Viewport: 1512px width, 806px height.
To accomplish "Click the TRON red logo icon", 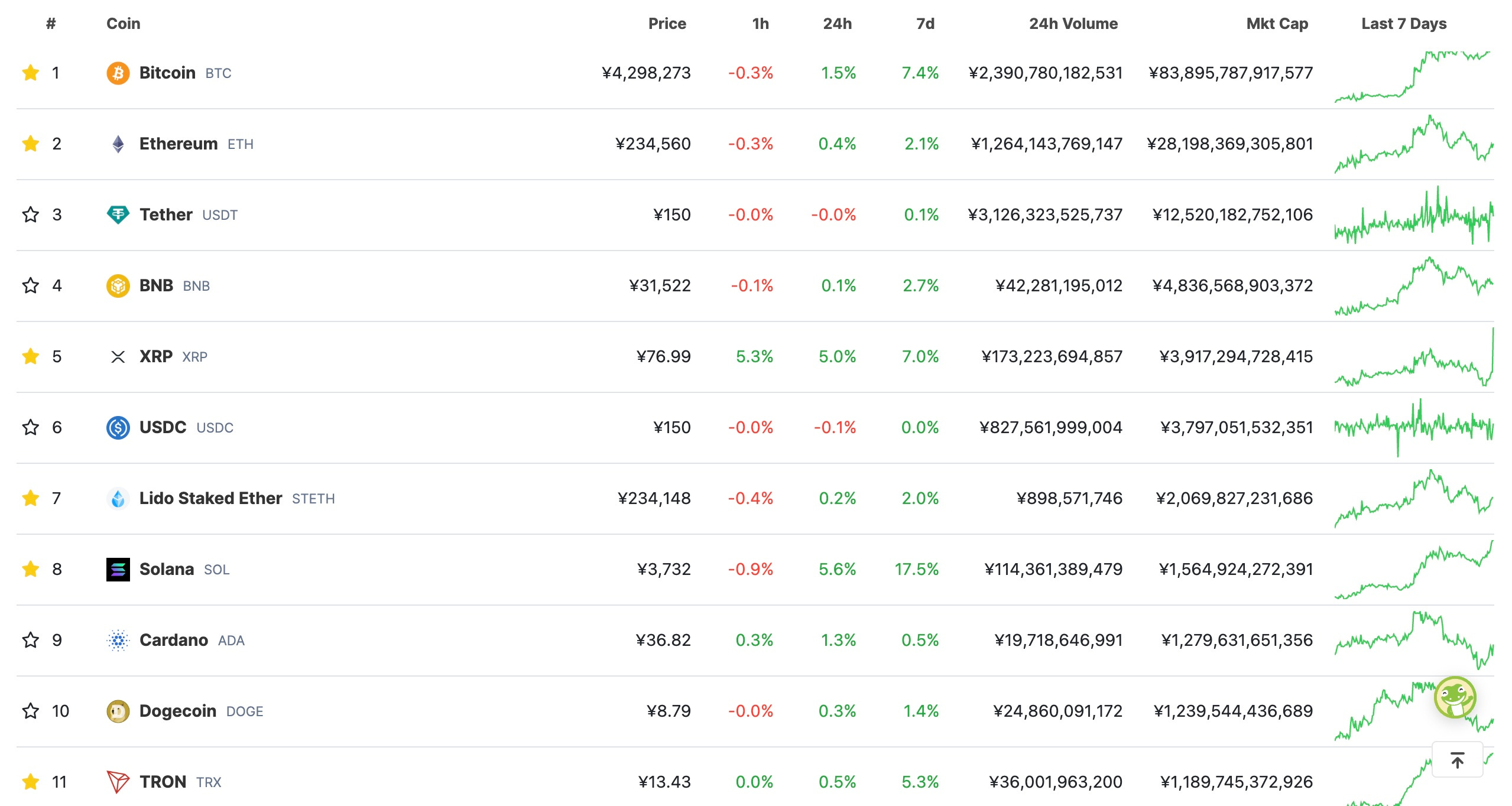I will tap(118, 782).
